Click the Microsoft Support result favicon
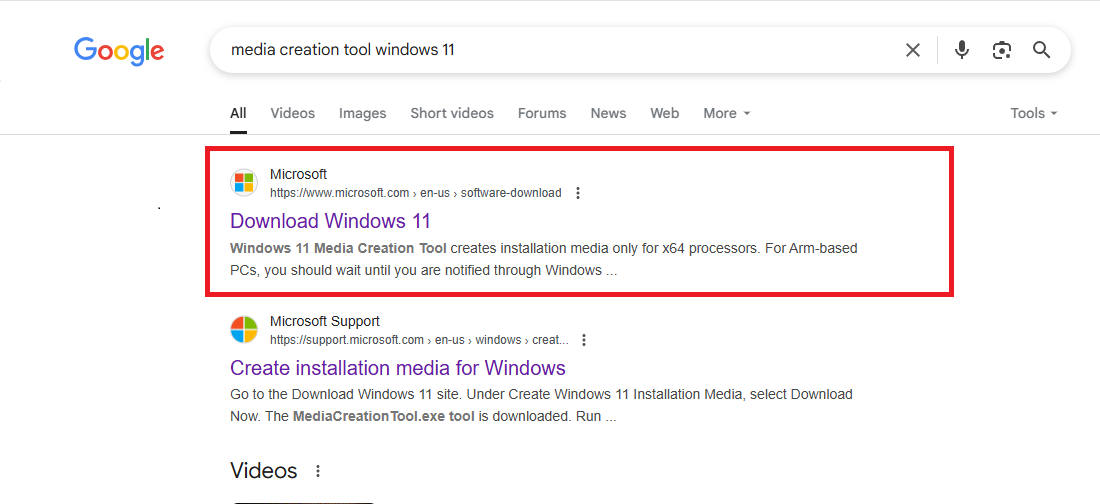This screenshot has width=1100, height=504. tap(244, 330)
